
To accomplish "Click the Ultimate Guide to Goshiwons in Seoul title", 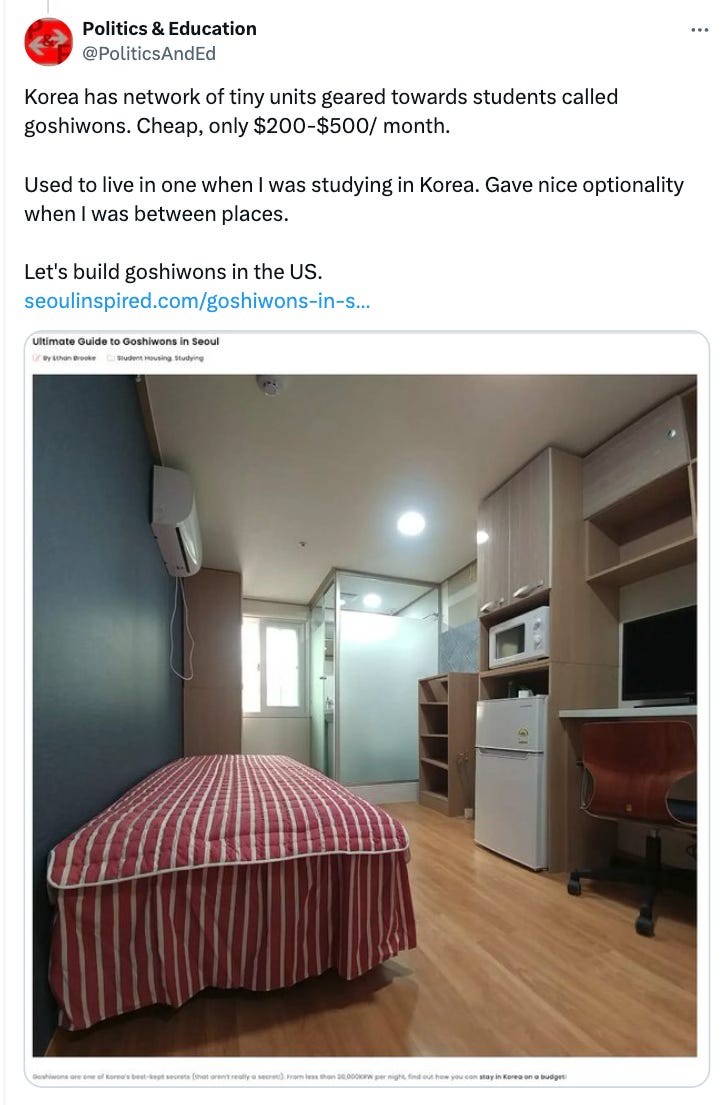I will (125, 341).
